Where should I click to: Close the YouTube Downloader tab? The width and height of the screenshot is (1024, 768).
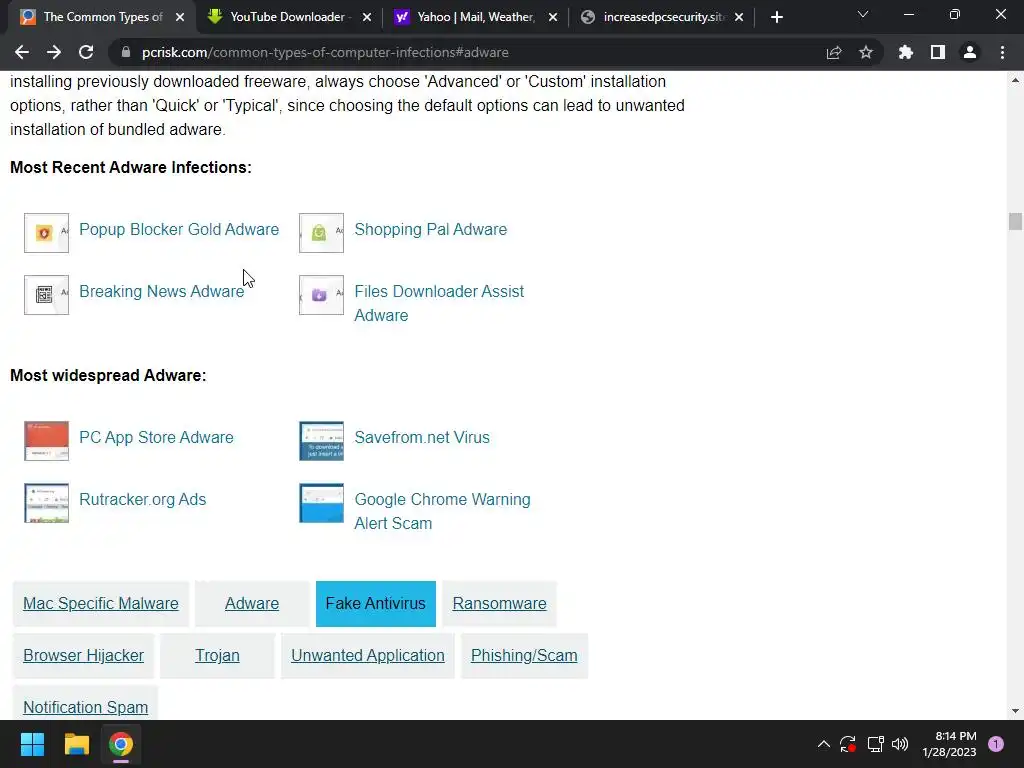[367, 18]
